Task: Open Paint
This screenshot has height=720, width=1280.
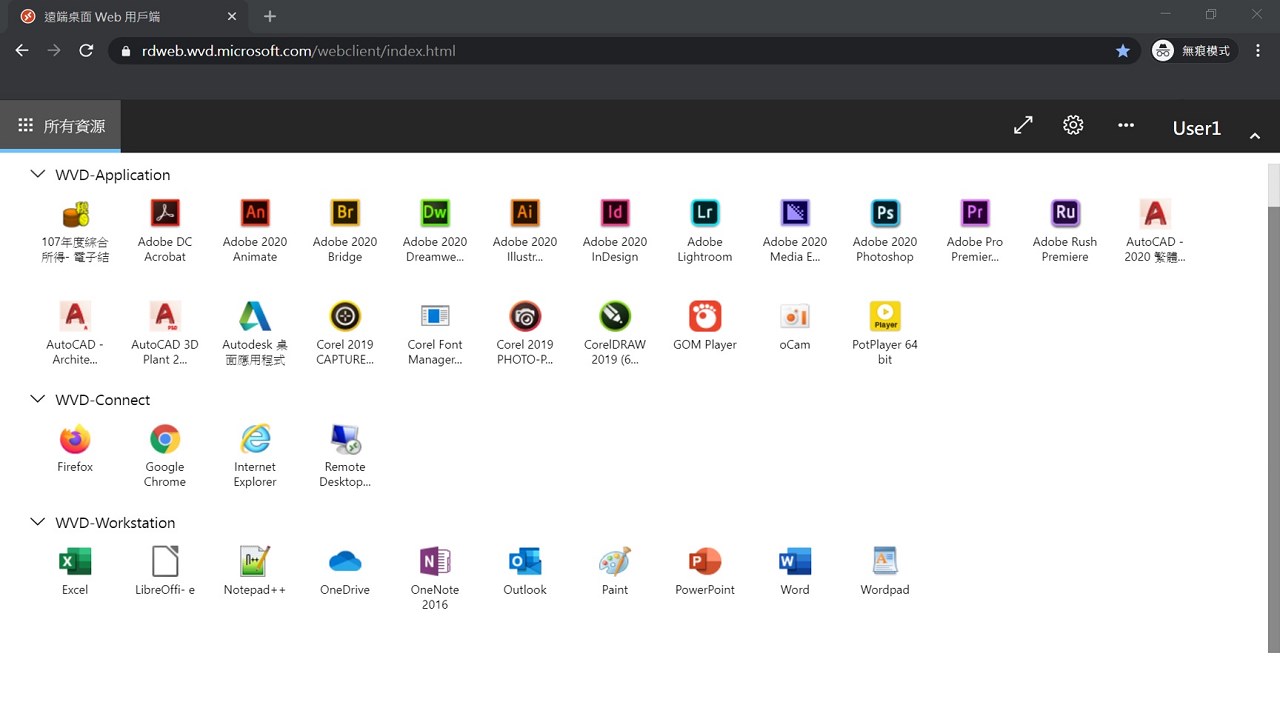Action: [x=615, y=571]
